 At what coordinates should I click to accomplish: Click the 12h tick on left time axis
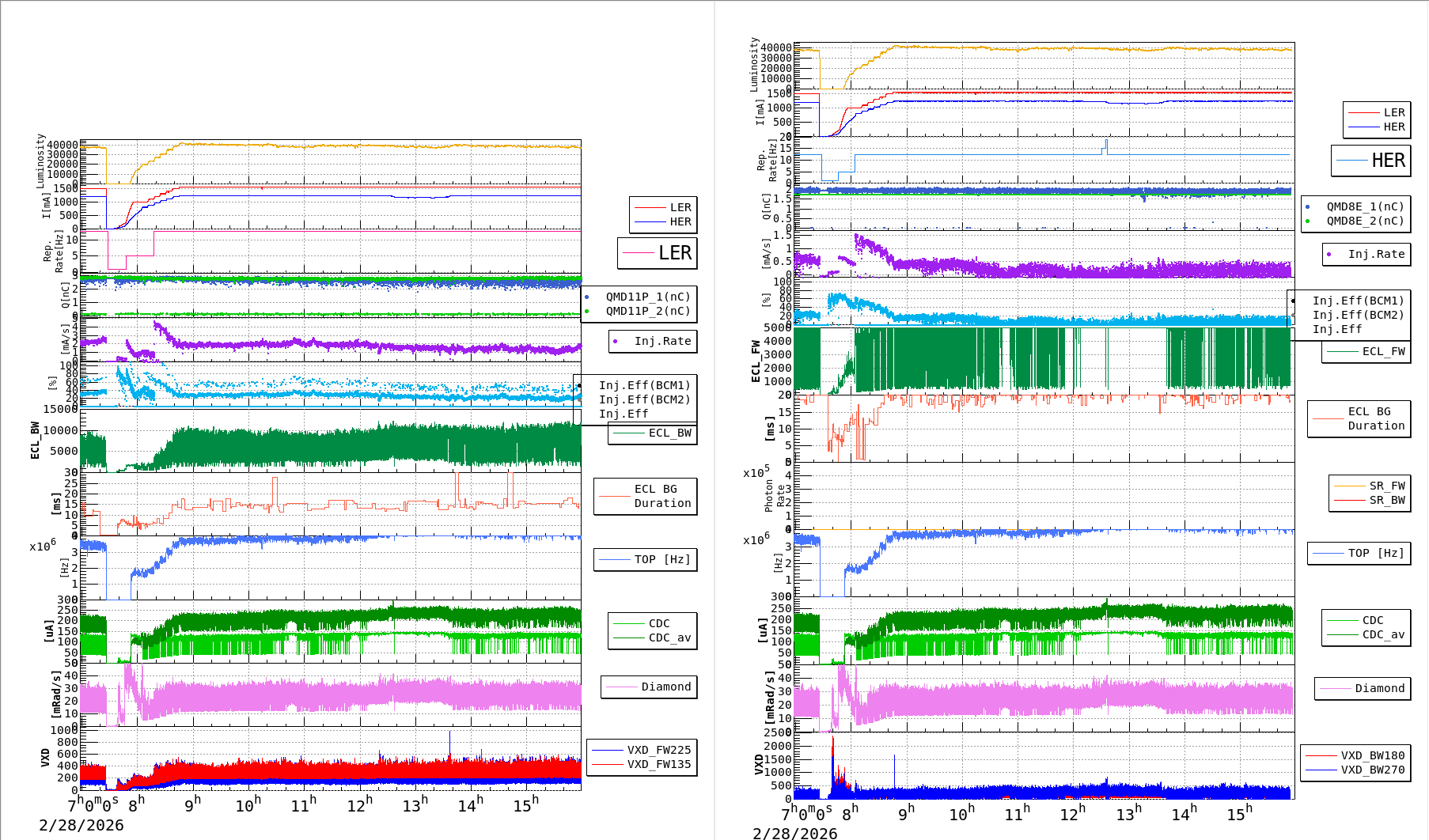[359, 805]
